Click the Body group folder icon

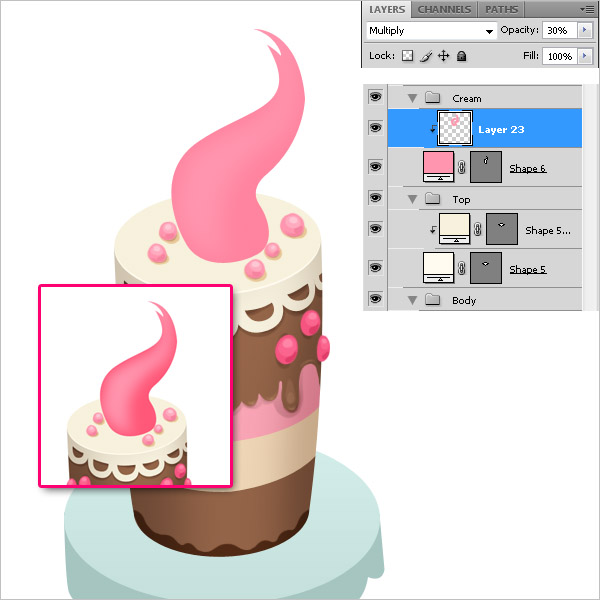(432, 299)
